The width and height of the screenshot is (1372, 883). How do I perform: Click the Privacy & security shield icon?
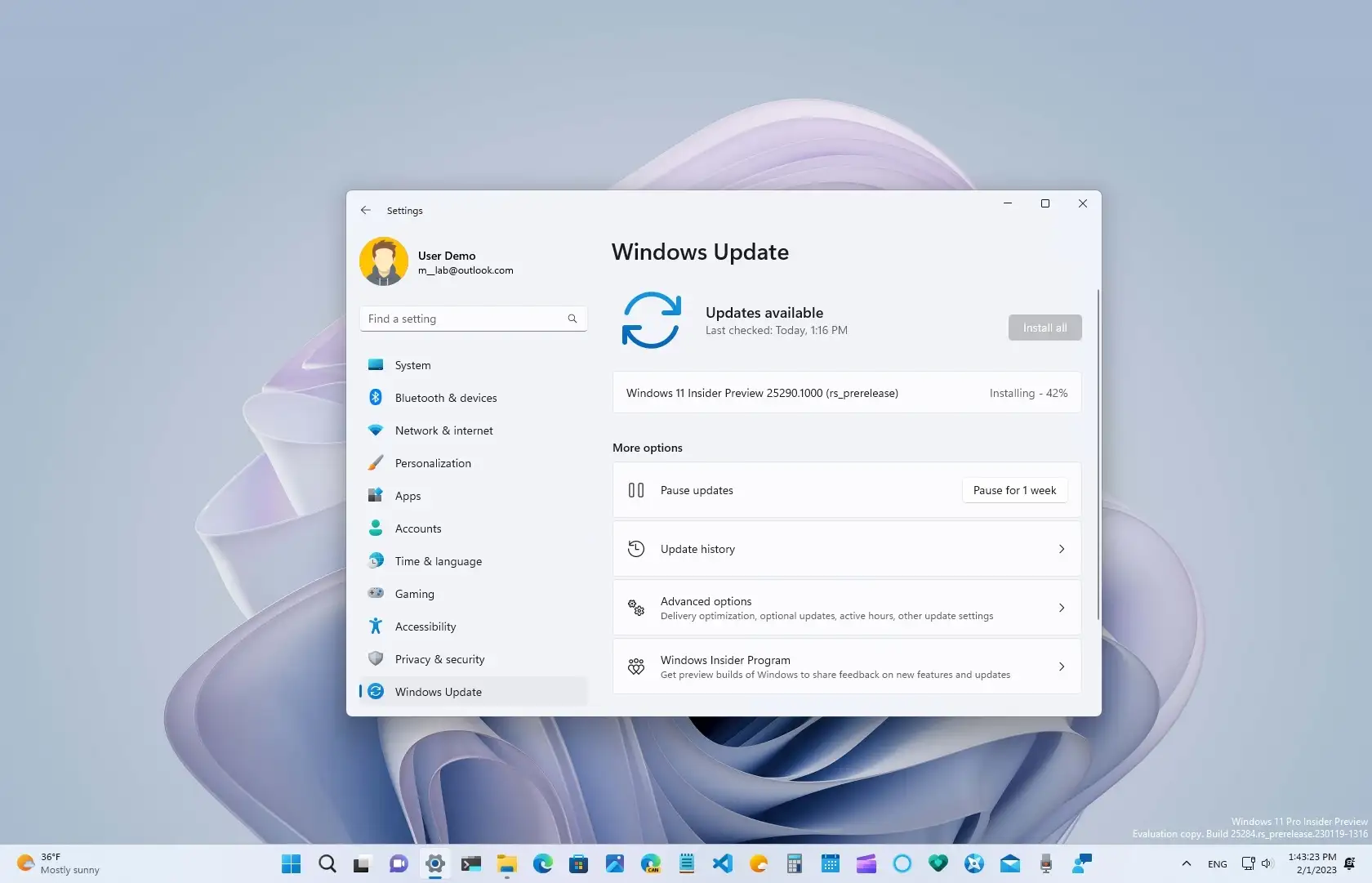click(x=376, y=659)
